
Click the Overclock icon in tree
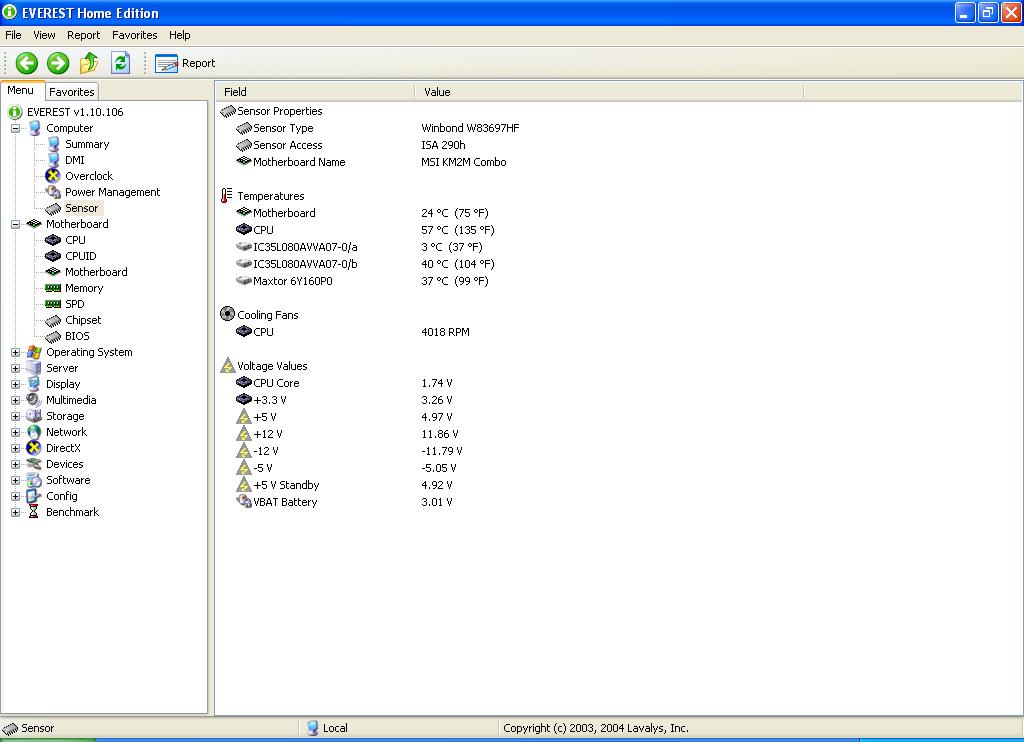click(53, 176)
